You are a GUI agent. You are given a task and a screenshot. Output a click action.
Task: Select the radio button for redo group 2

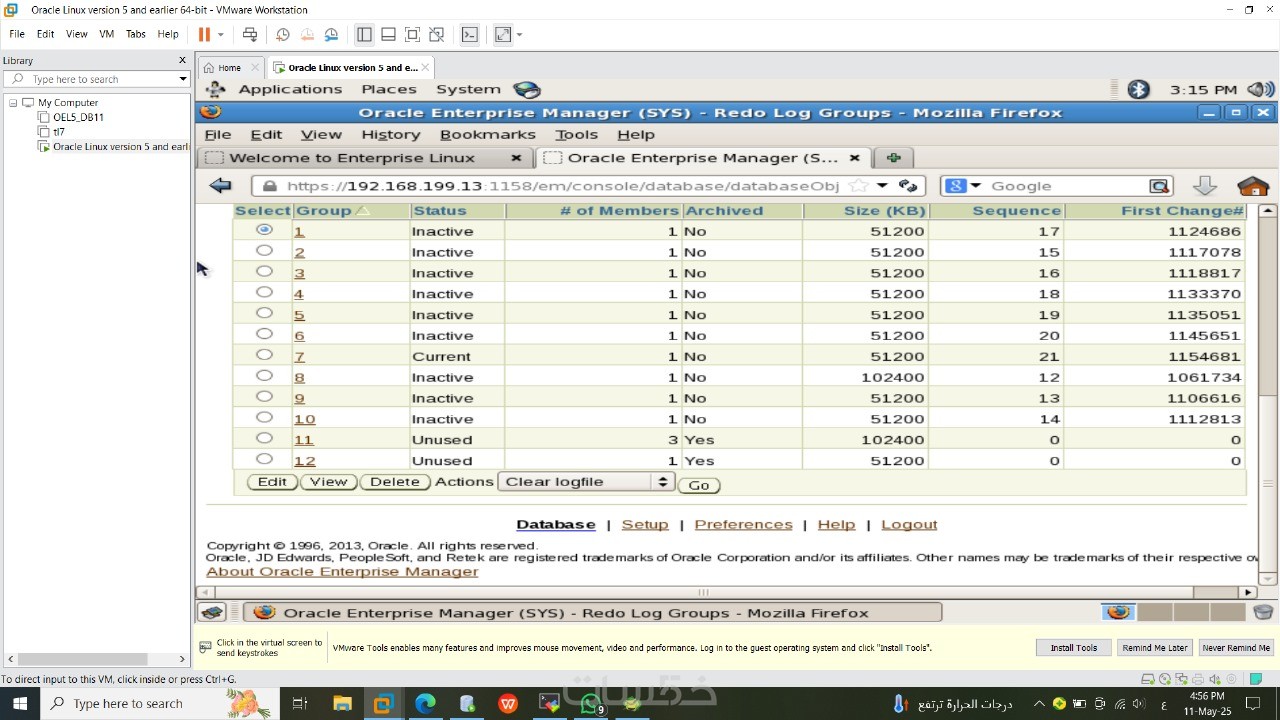(x=264, y=251)
